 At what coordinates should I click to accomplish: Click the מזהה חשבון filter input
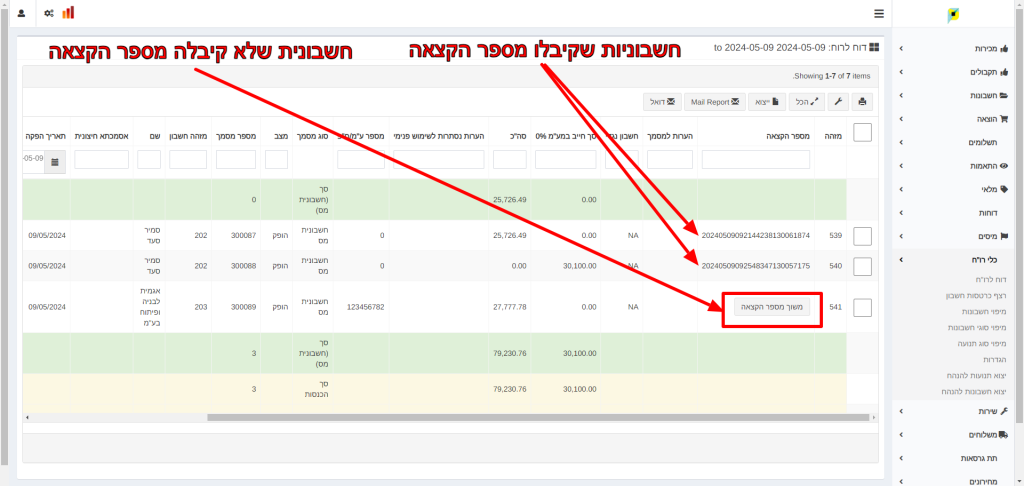click(188, 159)
